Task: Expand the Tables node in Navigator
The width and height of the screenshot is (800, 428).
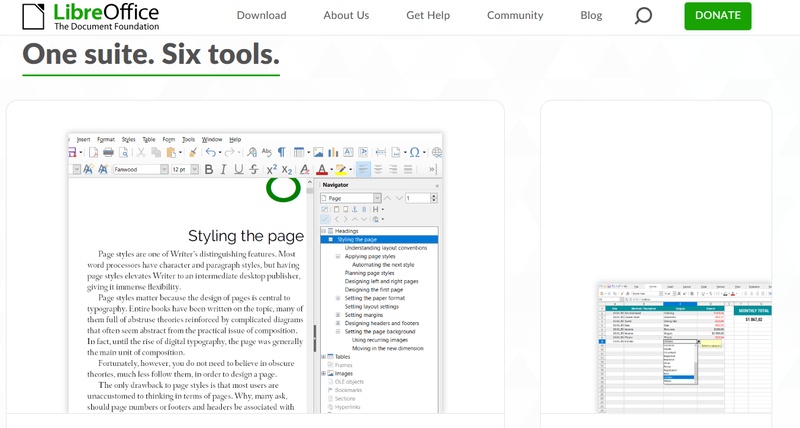Action: pos(323,357)
